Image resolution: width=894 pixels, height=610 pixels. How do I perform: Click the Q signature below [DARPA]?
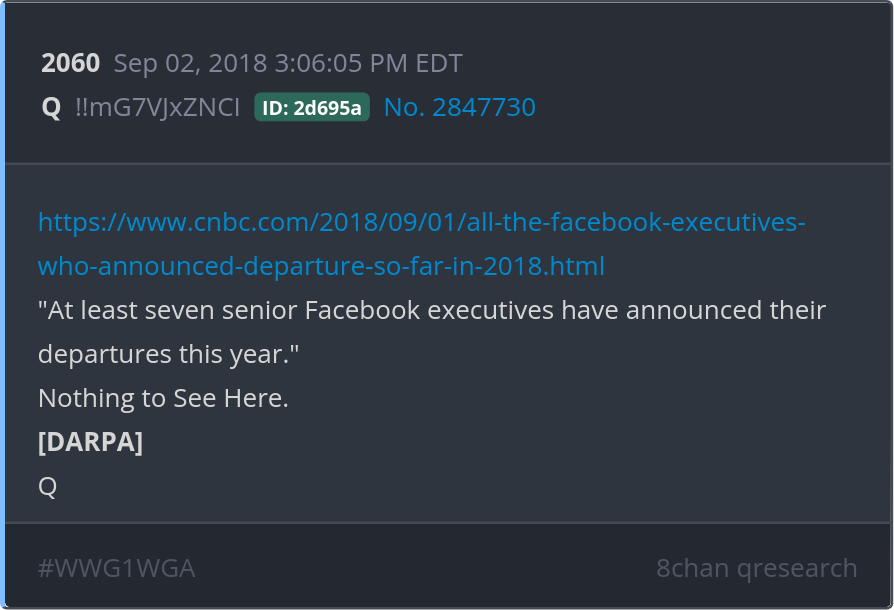(47, 486)
